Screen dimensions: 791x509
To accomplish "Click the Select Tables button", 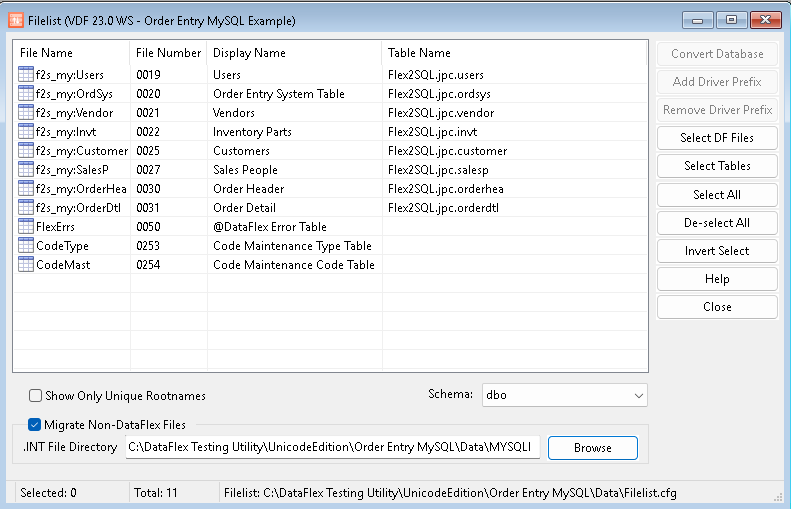I will [716, 166].
